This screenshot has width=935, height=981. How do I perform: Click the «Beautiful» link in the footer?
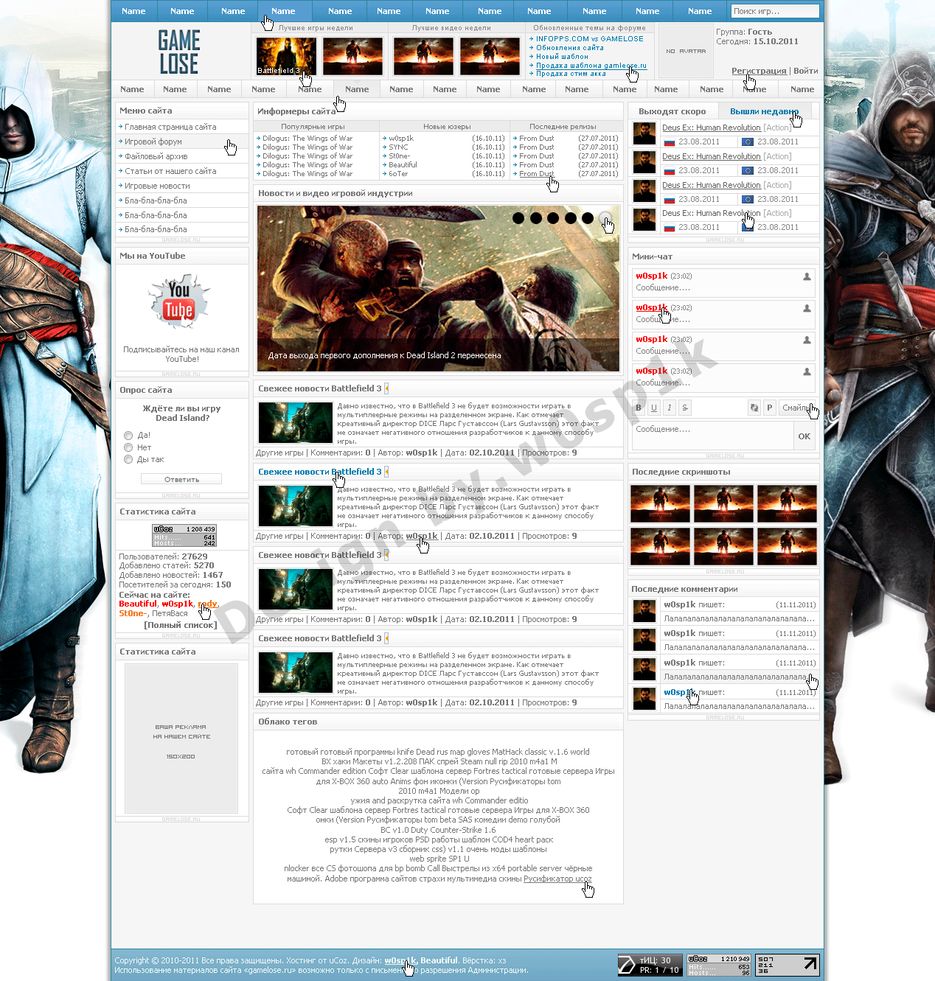[x=439, y=960]
